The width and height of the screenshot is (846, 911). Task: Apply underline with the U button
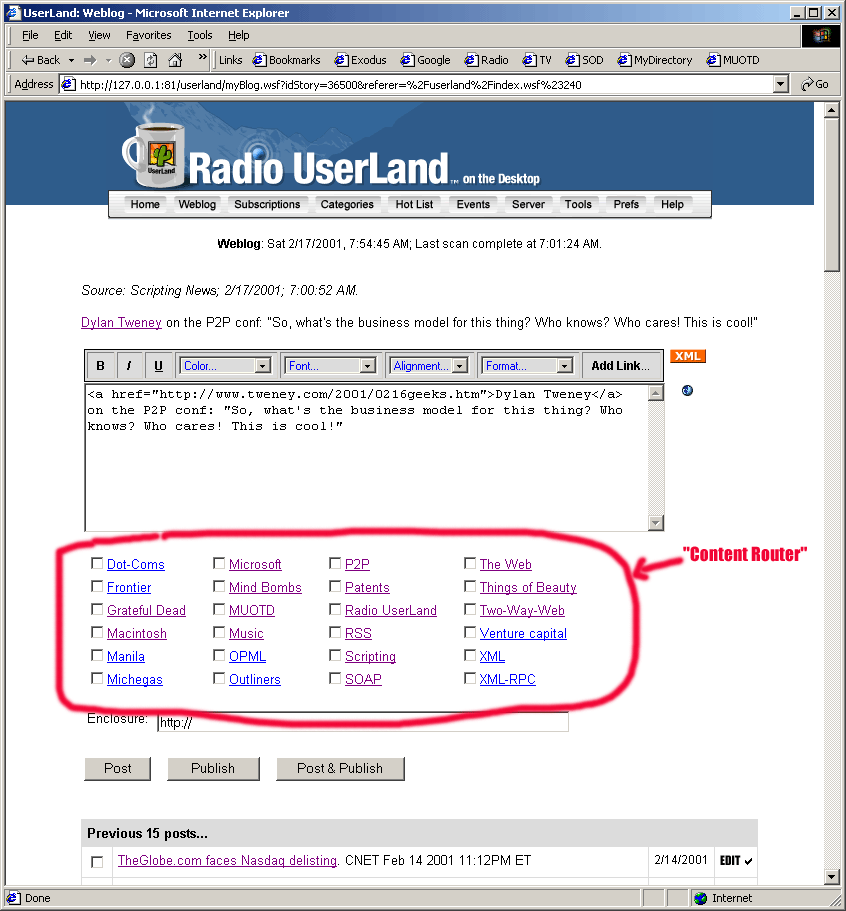pyautogui.click(x=158, y=366)
